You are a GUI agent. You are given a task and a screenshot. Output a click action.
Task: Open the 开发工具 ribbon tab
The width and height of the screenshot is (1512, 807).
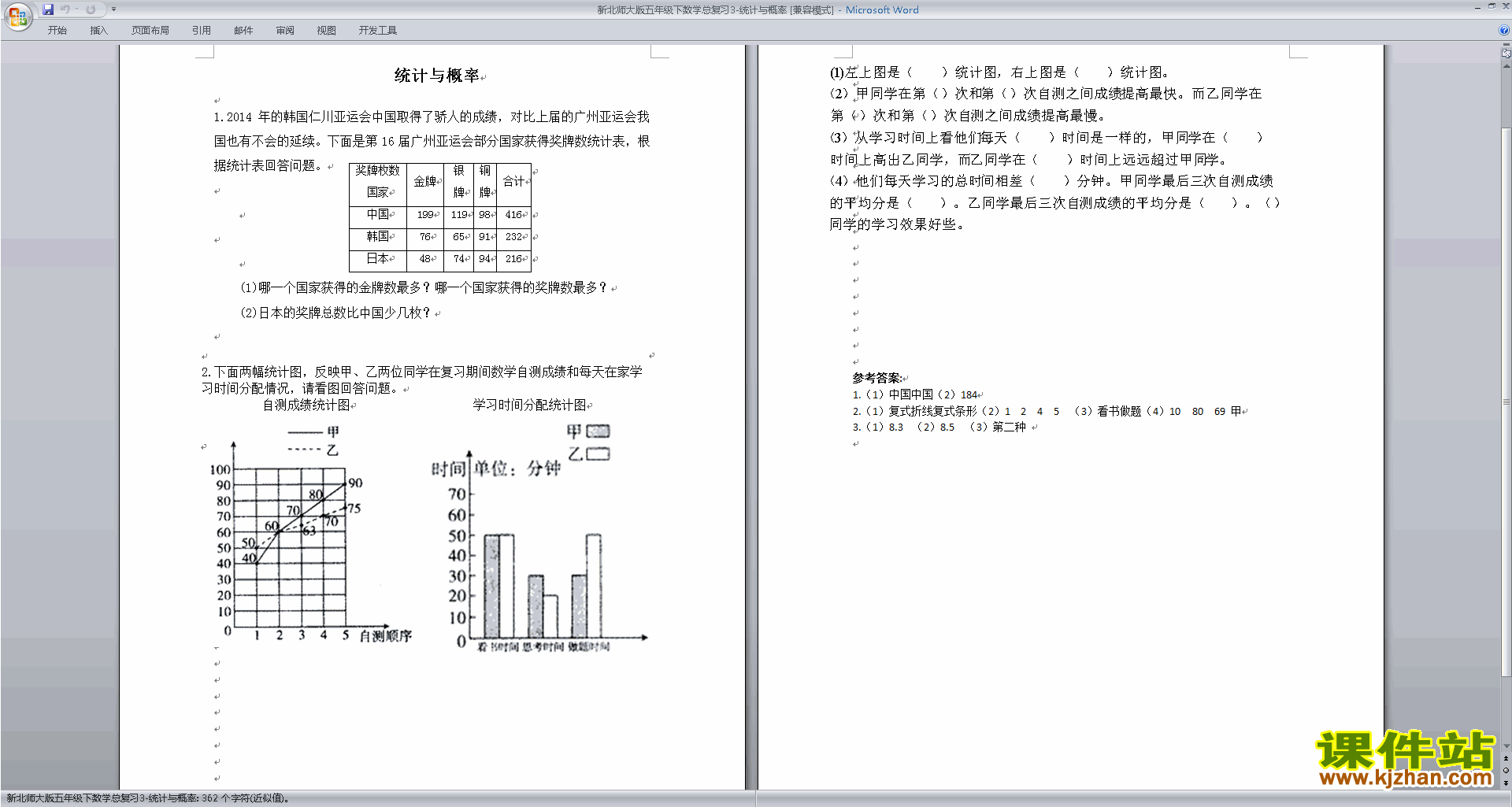pos(378,31)
